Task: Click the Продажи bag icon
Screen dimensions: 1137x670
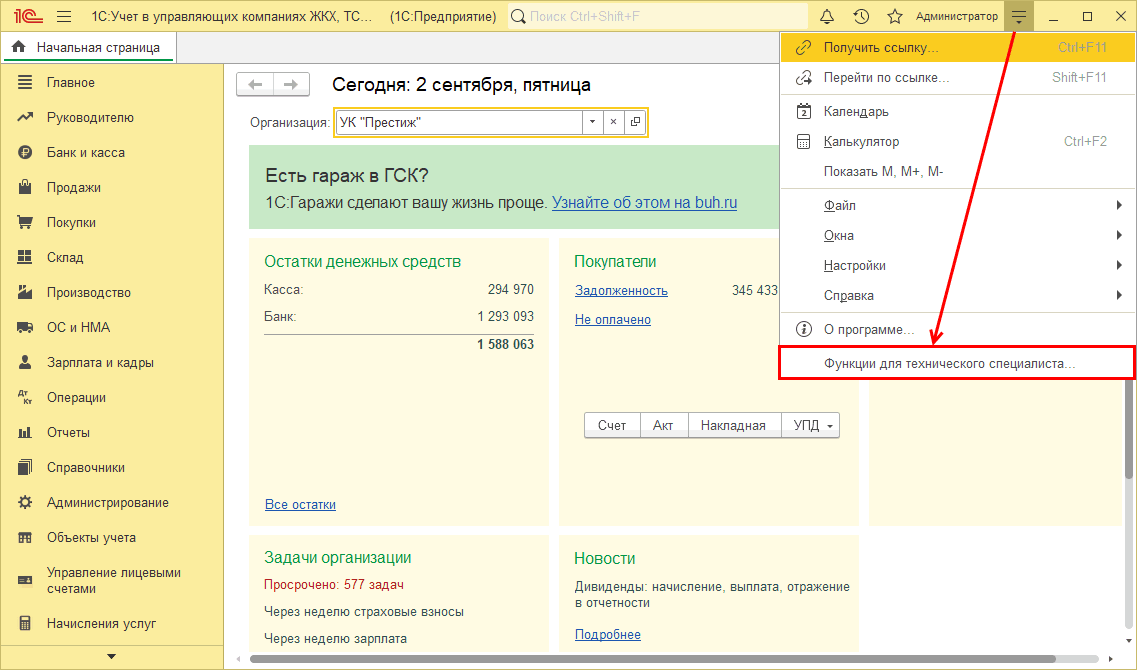Action: coord(25,187)
